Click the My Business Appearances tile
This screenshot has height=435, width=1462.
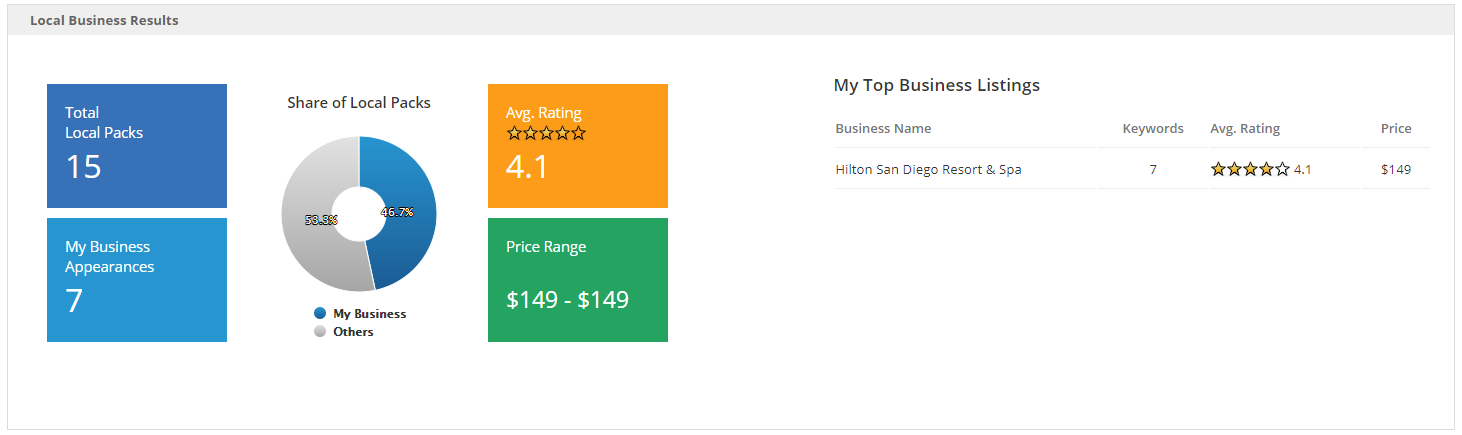coord(137,279)
